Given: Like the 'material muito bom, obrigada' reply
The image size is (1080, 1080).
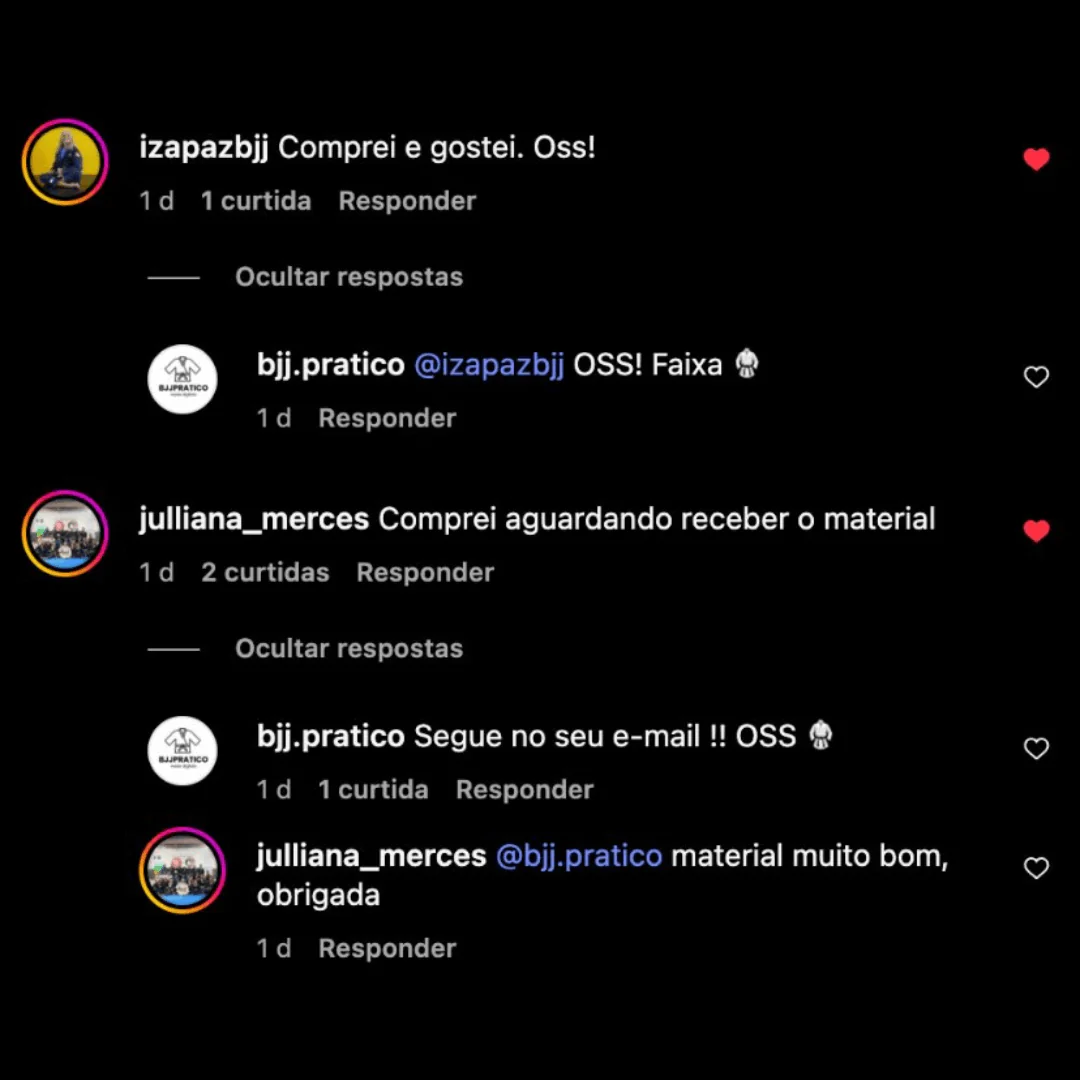Looking at the screenshot, I should (1036, 868).
